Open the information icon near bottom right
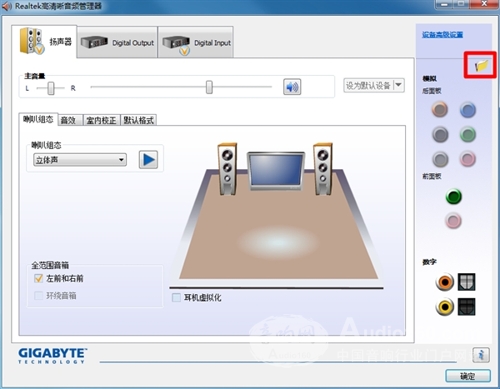The height and width of the screenshot is (389, 500). point(481,355)
